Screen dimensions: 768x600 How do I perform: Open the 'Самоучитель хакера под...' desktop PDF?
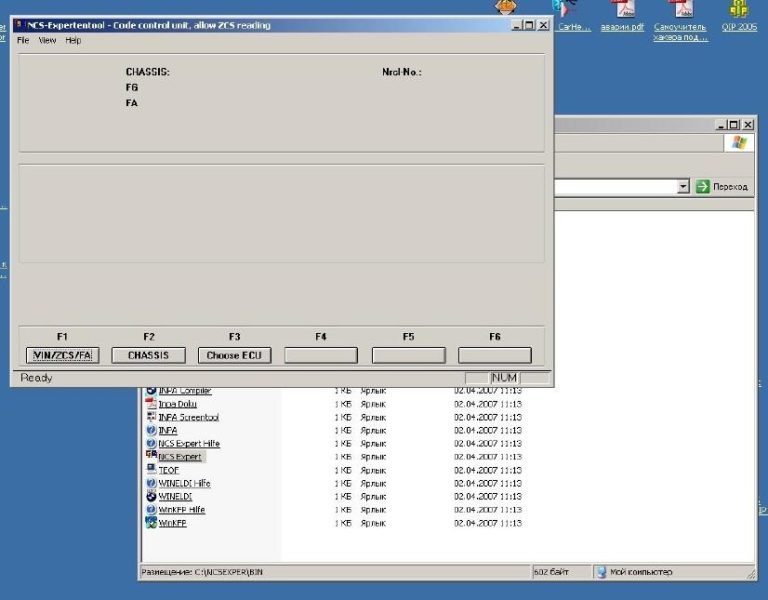click(x=681, y=21)
